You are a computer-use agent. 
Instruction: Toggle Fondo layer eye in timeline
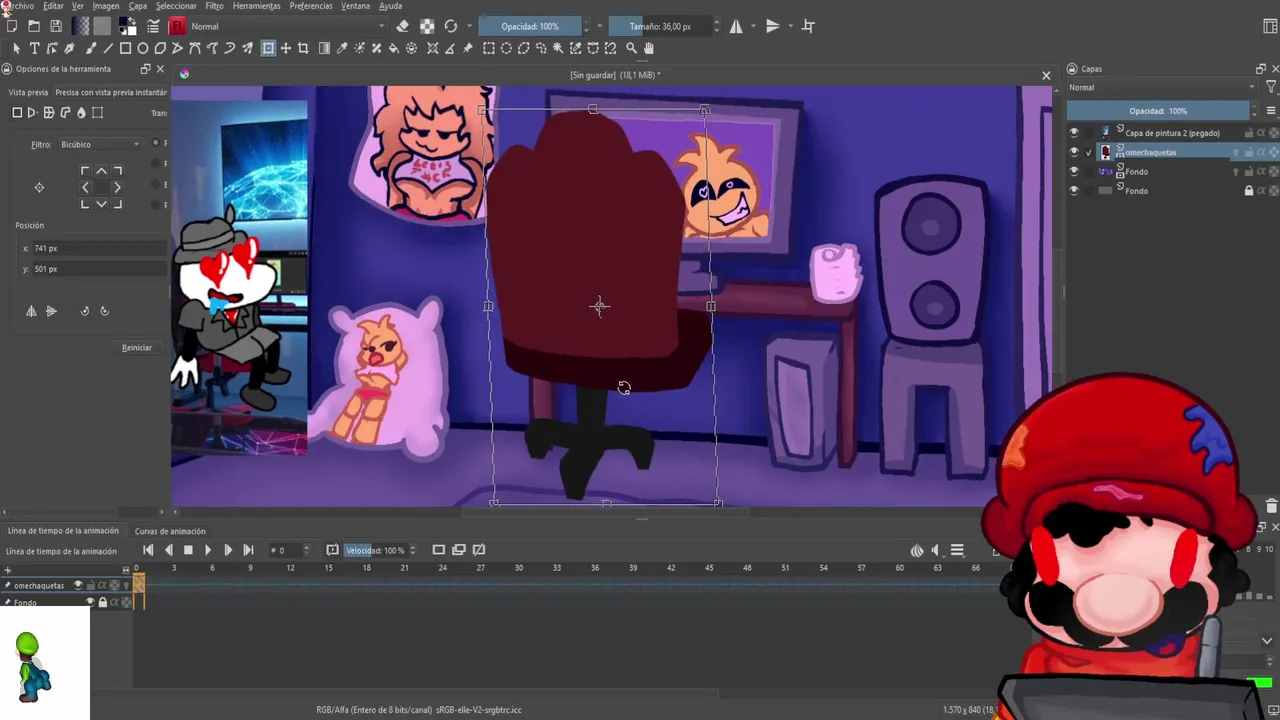[90, 602]
